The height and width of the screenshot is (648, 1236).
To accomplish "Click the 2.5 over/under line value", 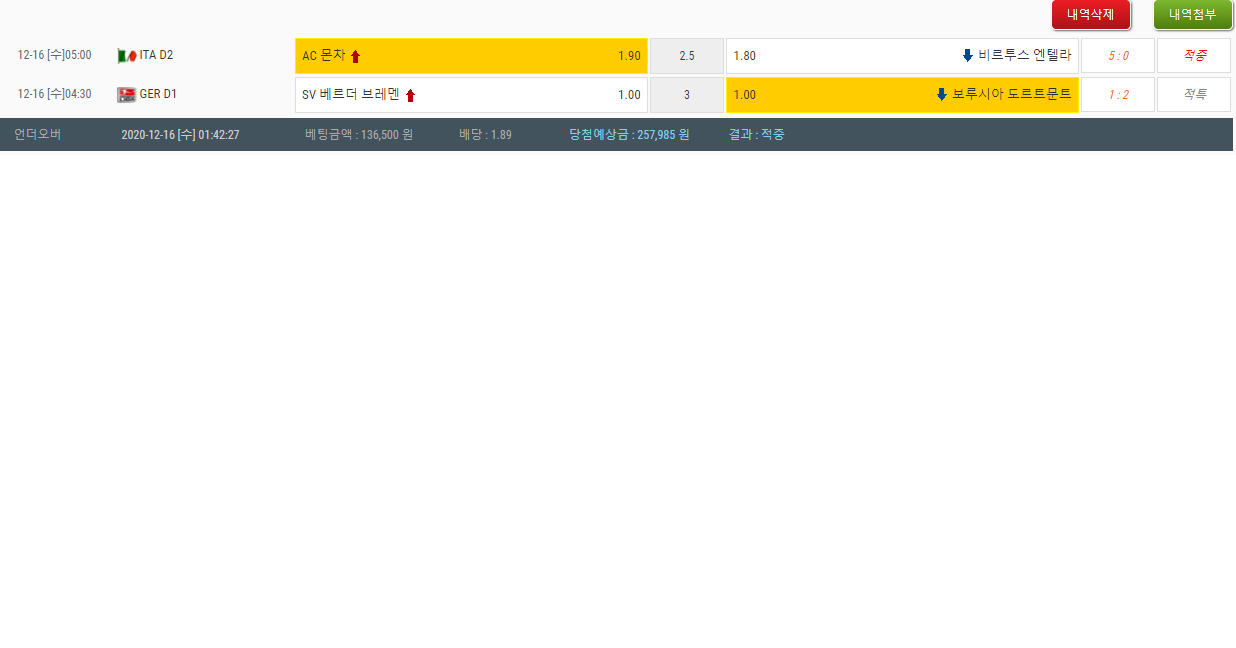I will tap(686, 56).
